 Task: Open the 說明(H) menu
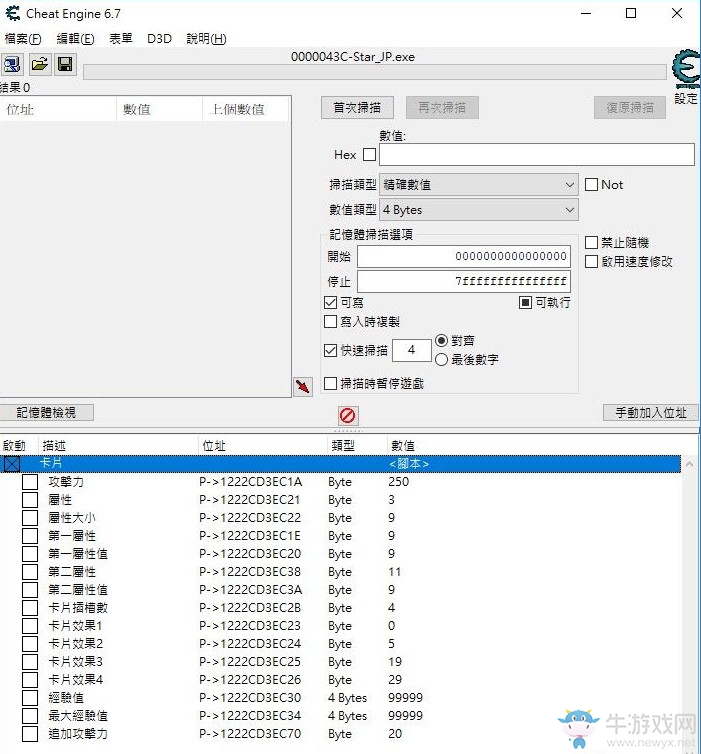point(206,38)
